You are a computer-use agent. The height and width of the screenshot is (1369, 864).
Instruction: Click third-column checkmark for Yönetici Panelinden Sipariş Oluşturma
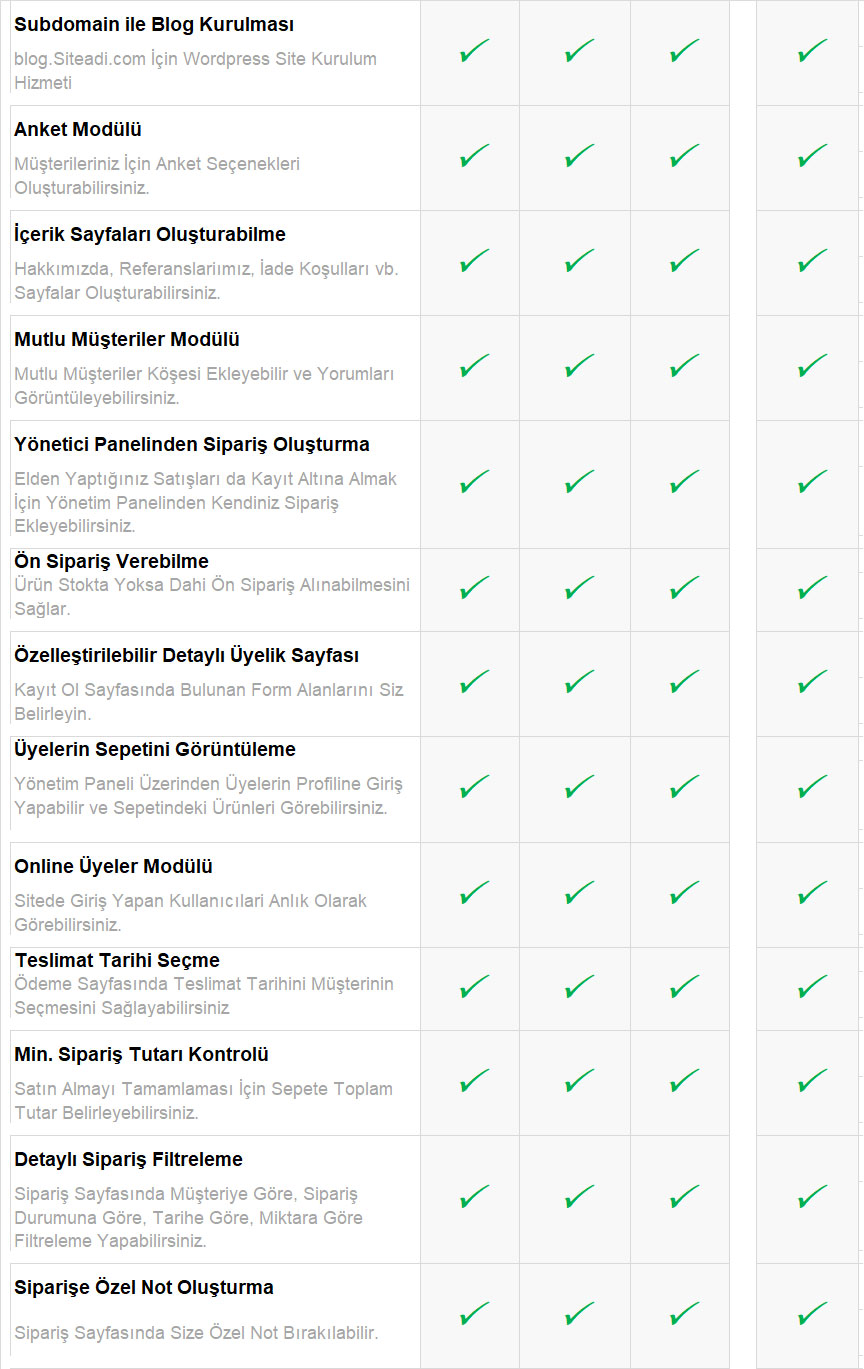click(x=684, y=483)
